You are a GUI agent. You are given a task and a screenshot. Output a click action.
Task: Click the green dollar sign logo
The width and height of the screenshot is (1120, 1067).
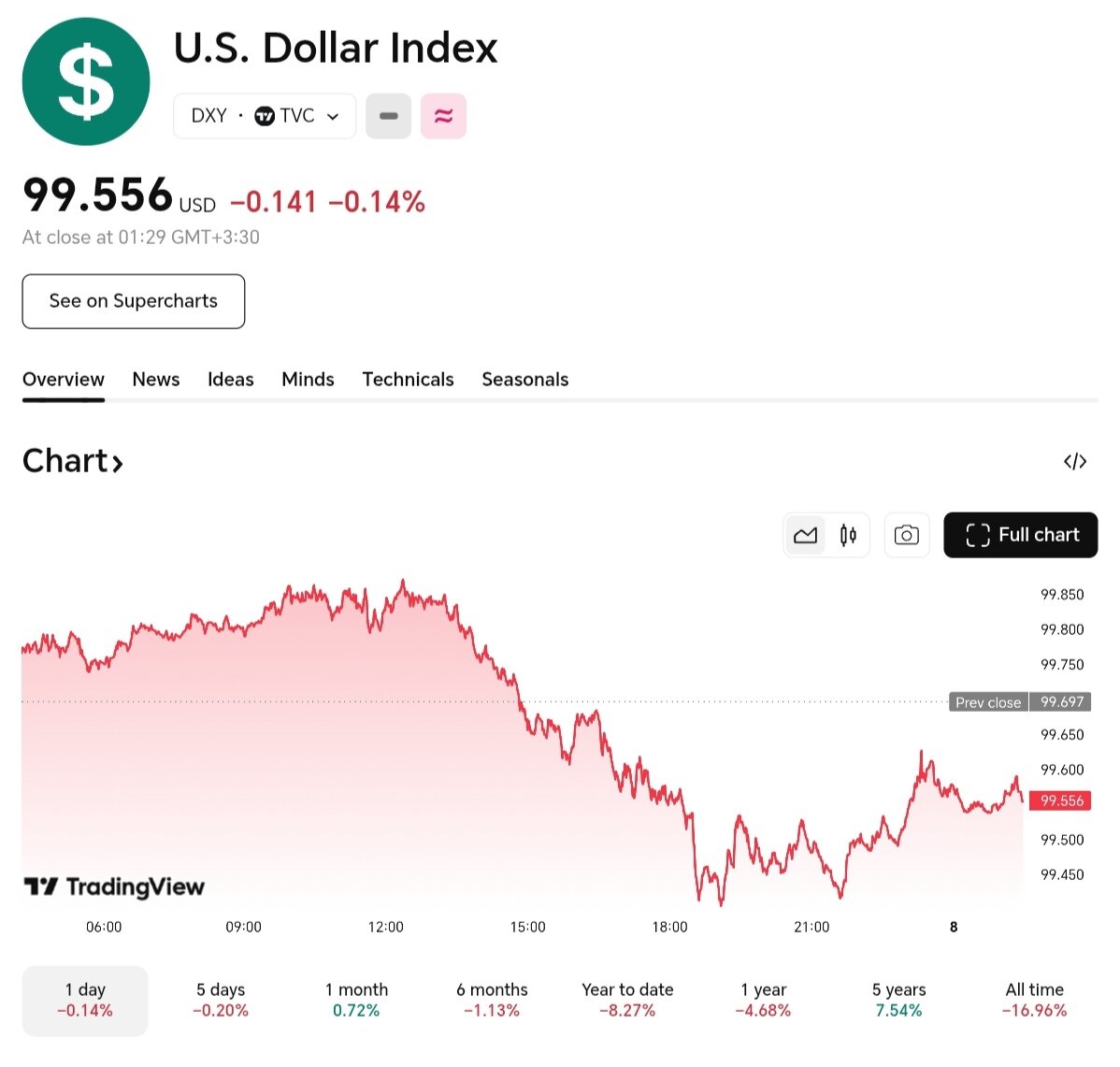coord(86,82)
